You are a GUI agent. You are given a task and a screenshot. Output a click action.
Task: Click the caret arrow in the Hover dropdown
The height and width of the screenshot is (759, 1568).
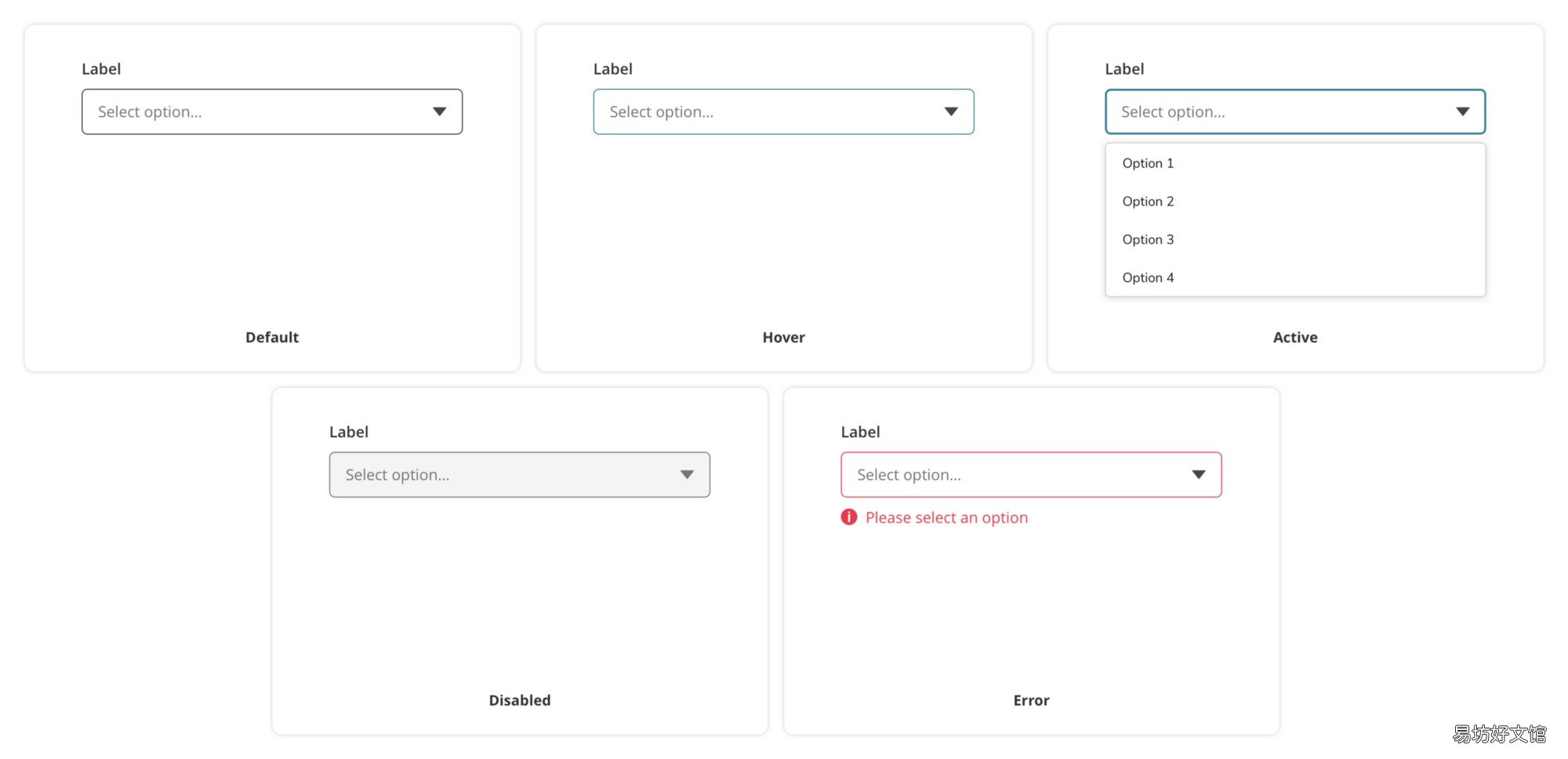[x=951, y=111]
